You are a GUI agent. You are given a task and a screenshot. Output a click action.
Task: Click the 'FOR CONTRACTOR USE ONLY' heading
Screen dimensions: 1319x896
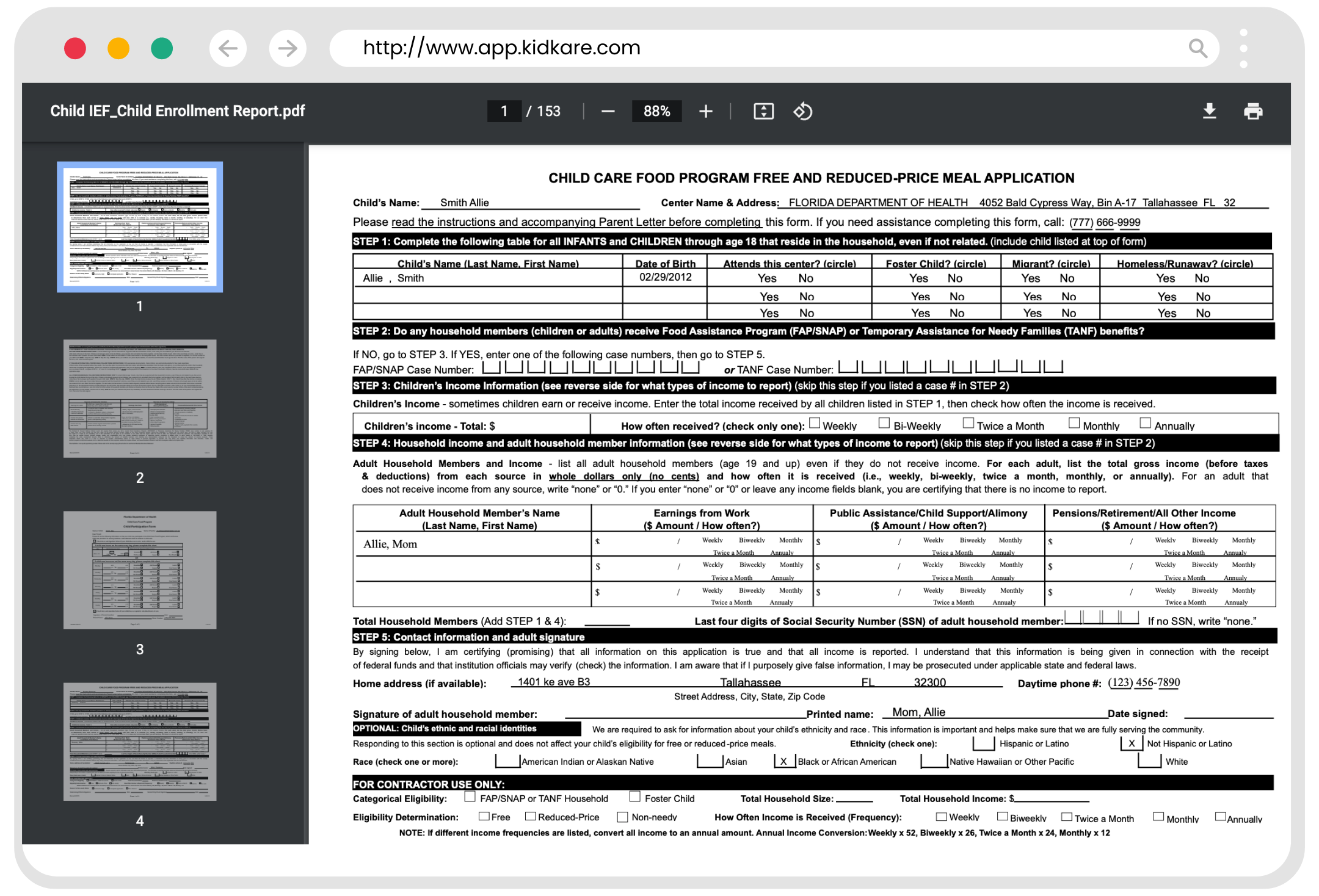tap(429, 784)
